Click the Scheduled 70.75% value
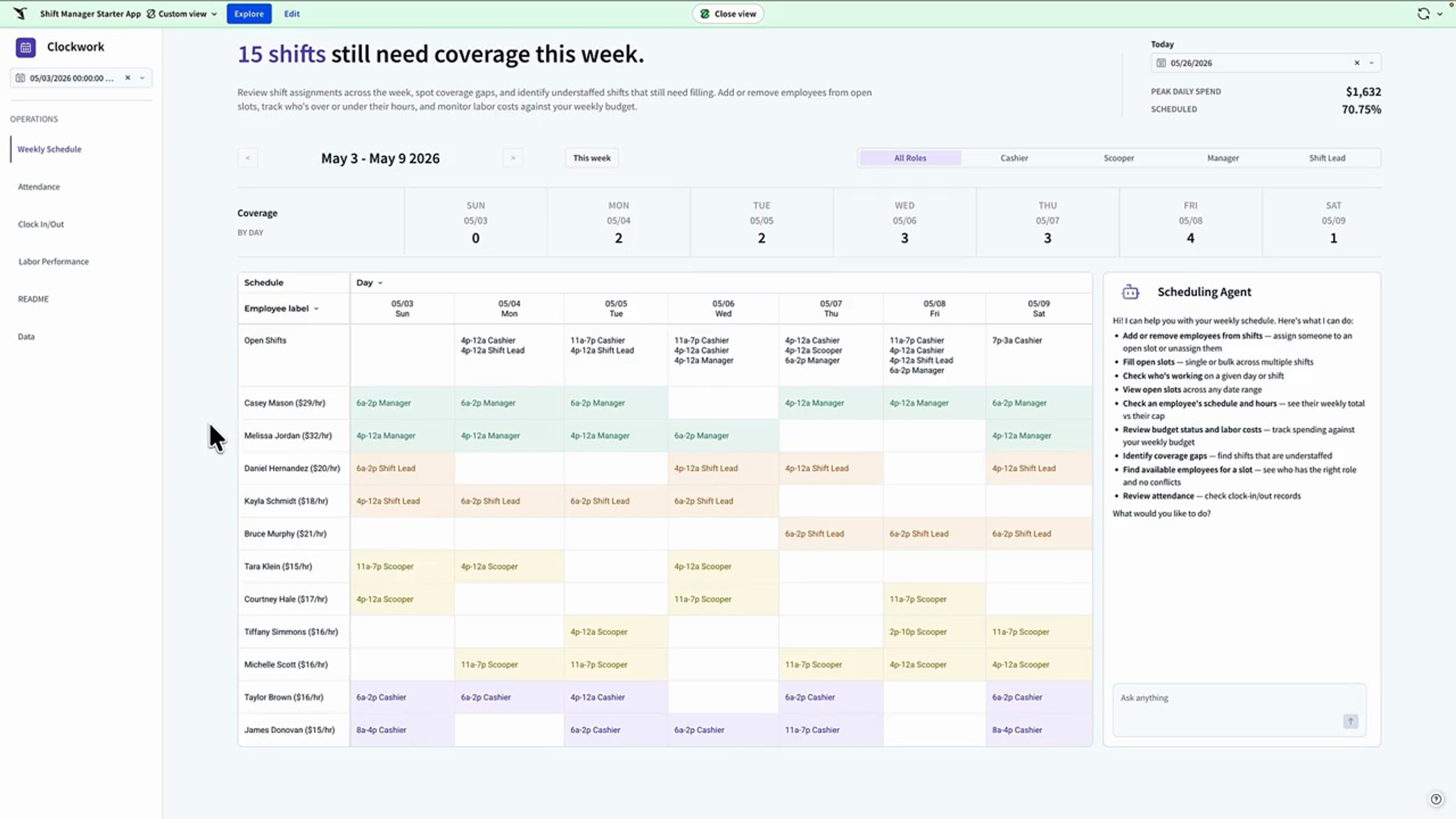Image resolution: width=1456 pixels, height=819 pixels. coord(1361,110)
